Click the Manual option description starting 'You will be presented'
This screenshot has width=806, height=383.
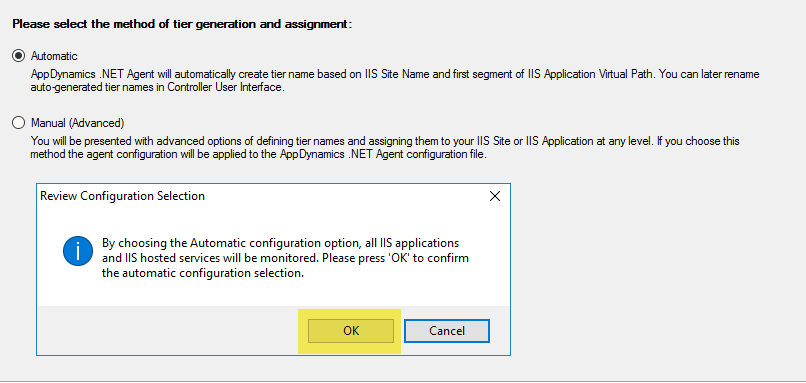click(385, 148)
